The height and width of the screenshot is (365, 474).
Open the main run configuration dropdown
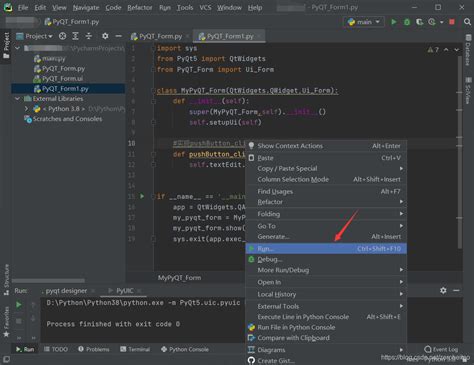[x=364, y=22]
